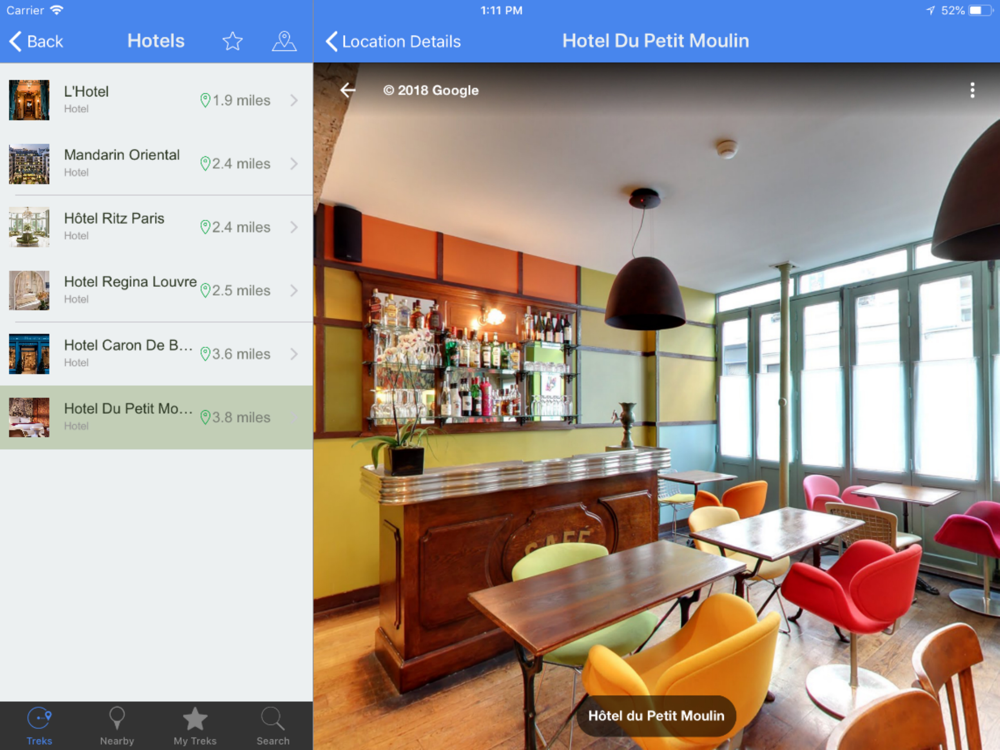The image size is (1000, 750).
Task: Expand L'Hotel row chevron
Action: 294,100
